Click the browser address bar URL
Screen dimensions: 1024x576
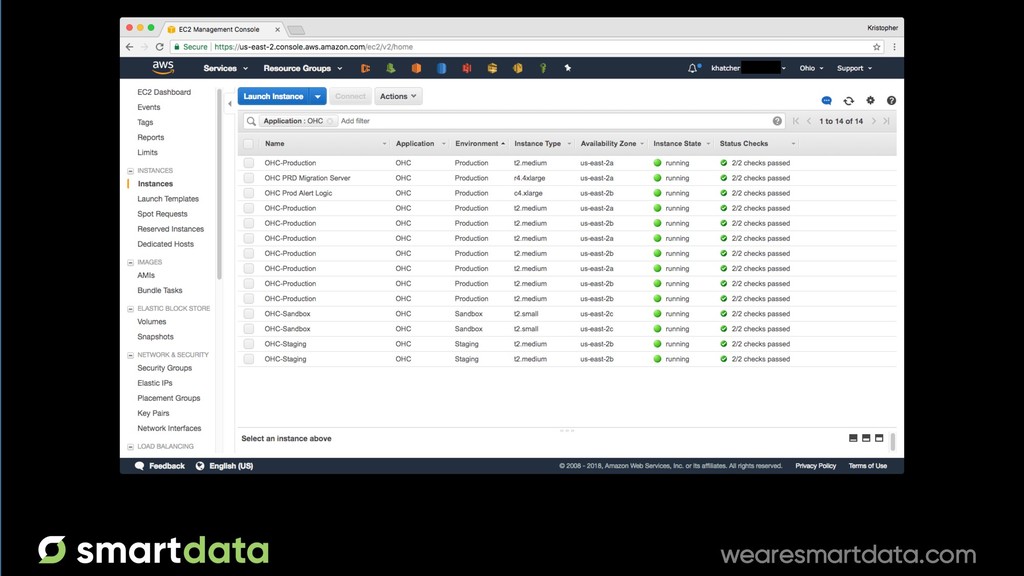(313, 47)
